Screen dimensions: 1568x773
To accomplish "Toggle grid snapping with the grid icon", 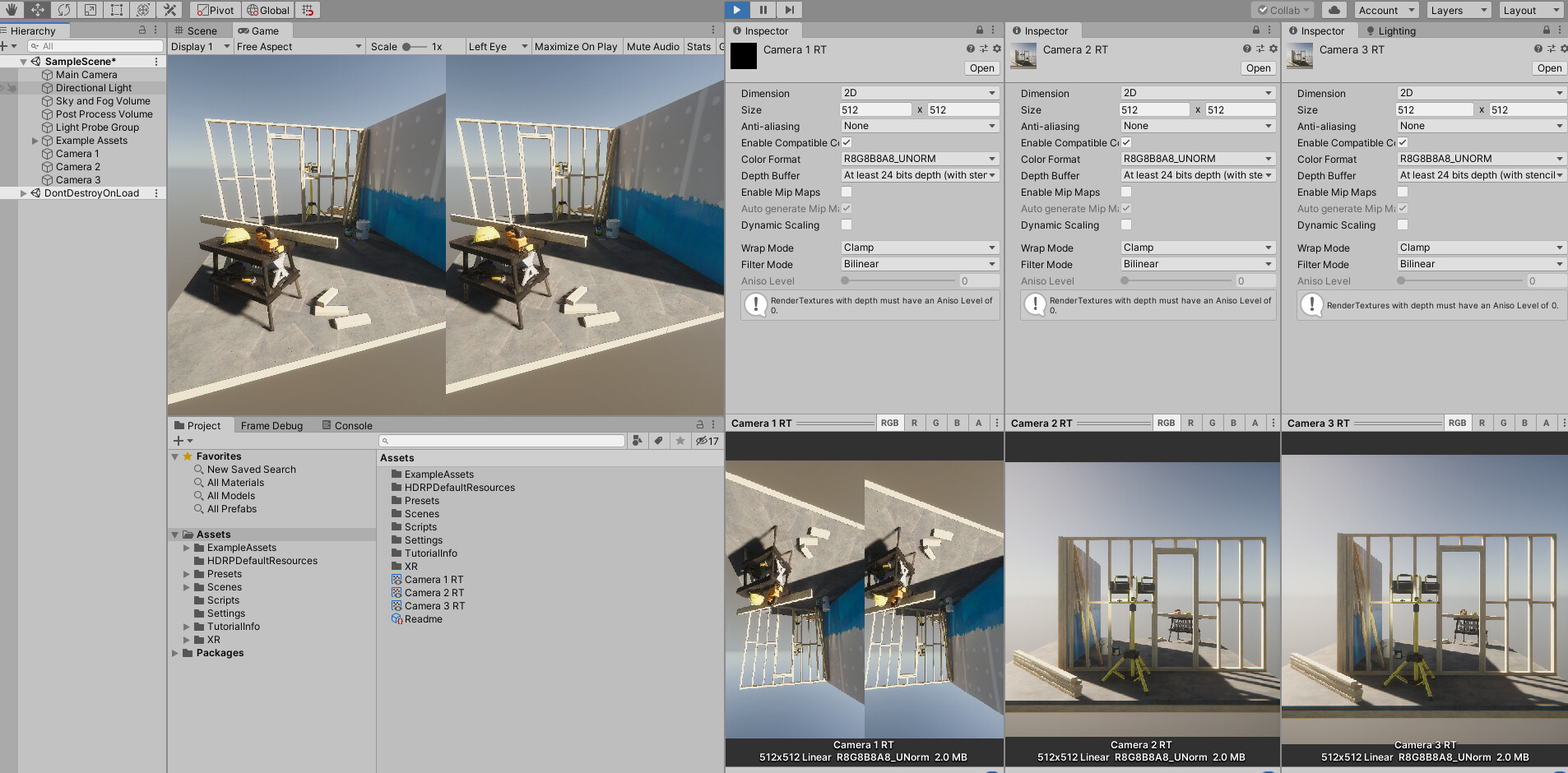I will click(x=308, y=10).
